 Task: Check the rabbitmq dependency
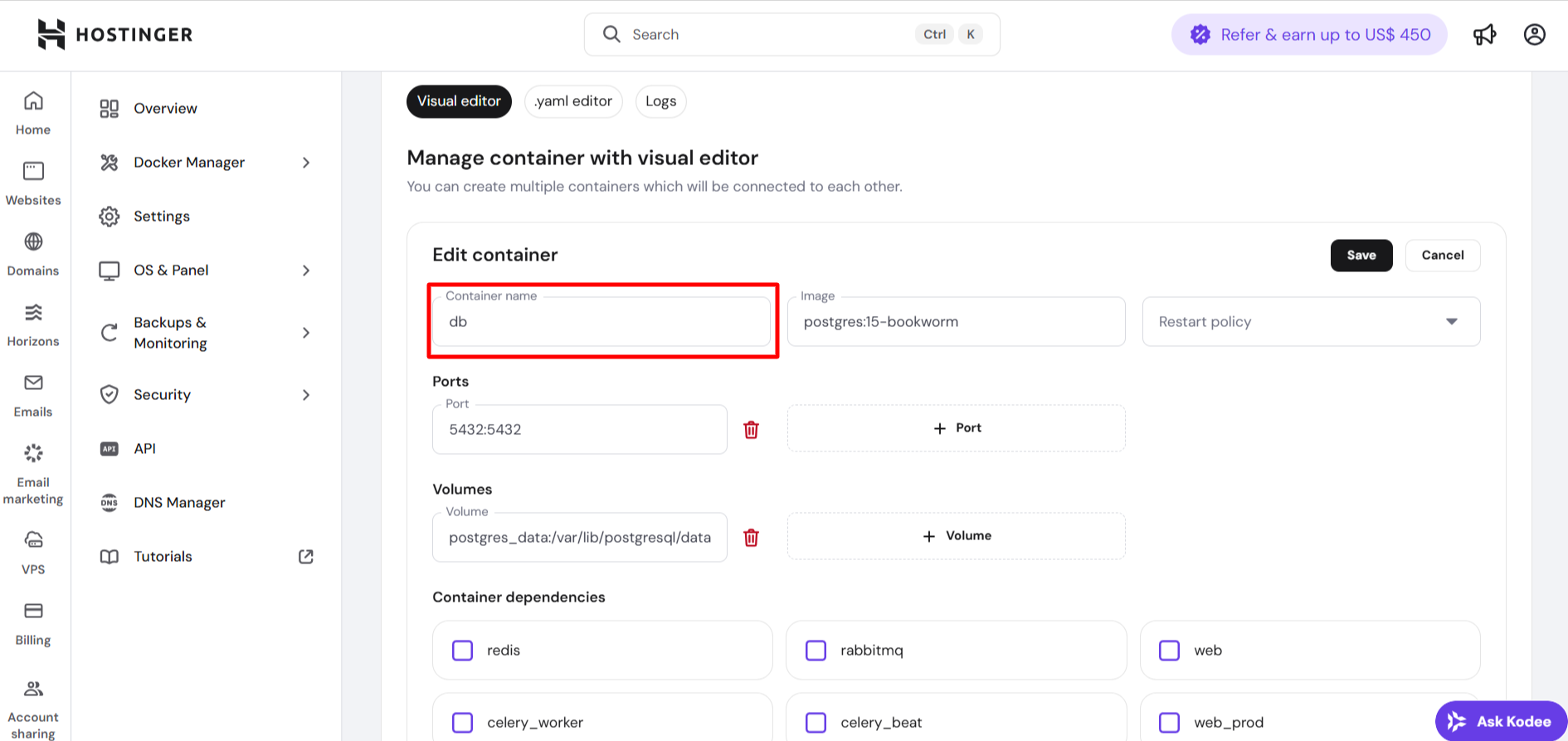(816, 650)
